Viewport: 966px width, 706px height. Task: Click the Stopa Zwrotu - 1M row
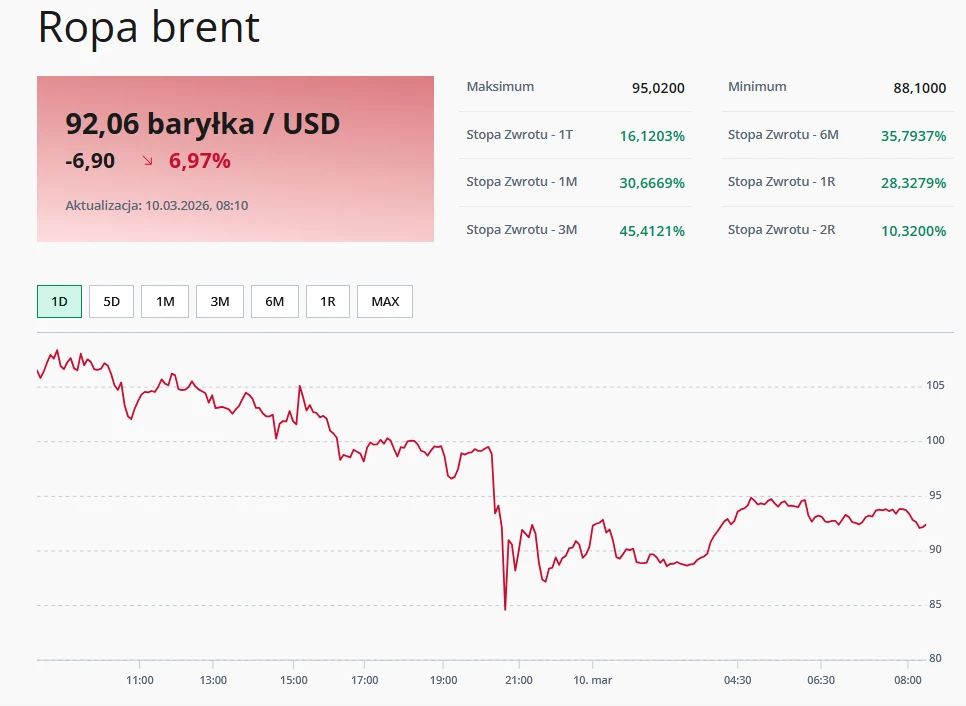[x=575, y=182]
